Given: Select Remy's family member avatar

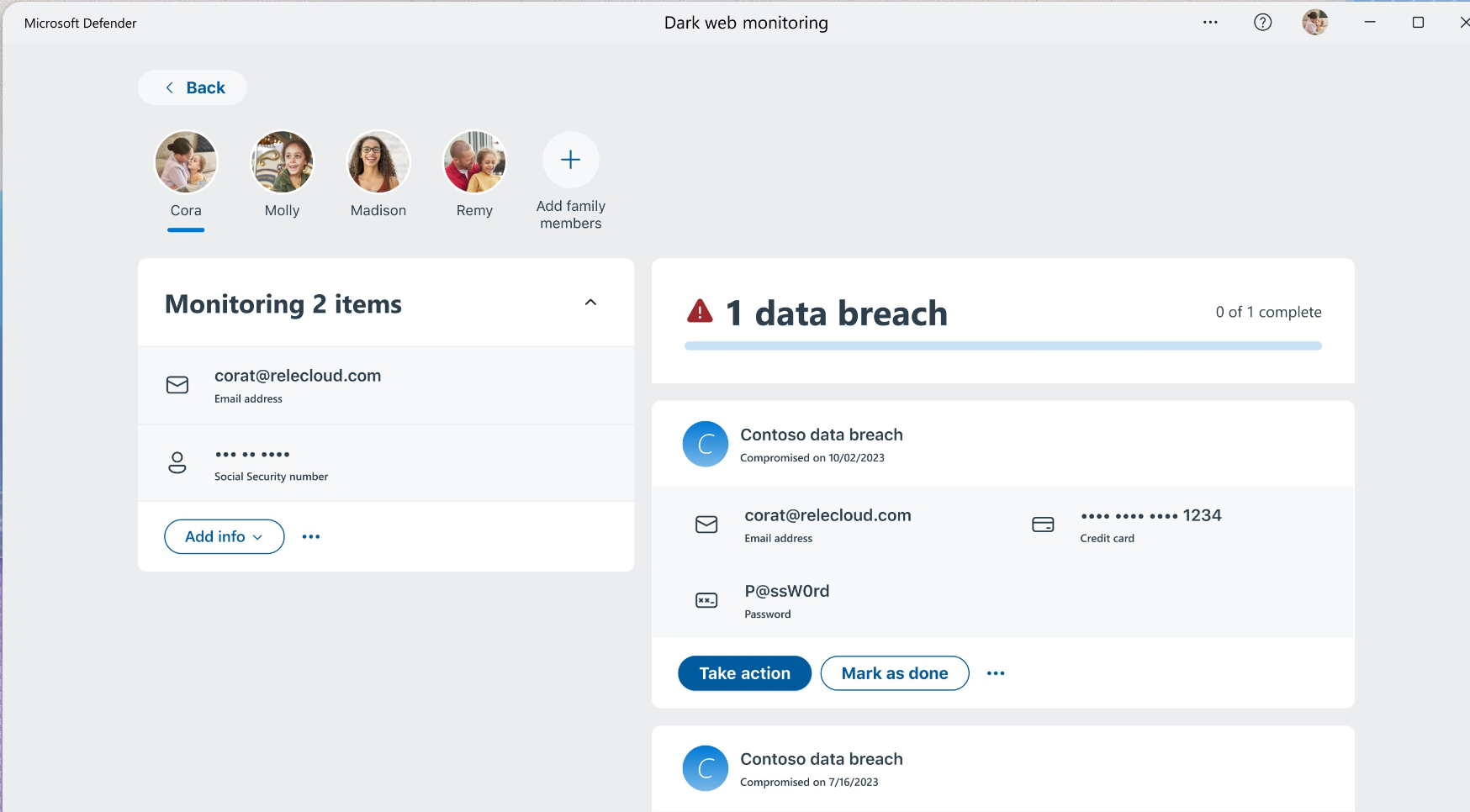Looking at the screenshot, I should 474,161.
